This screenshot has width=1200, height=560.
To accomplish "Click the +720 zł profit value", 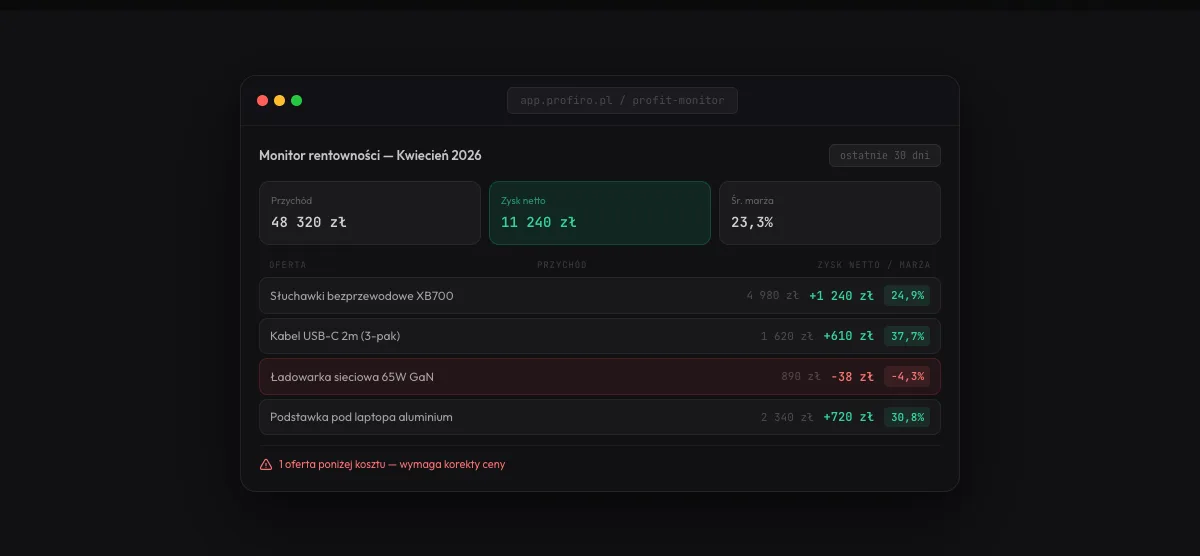I will pos(848,417).
